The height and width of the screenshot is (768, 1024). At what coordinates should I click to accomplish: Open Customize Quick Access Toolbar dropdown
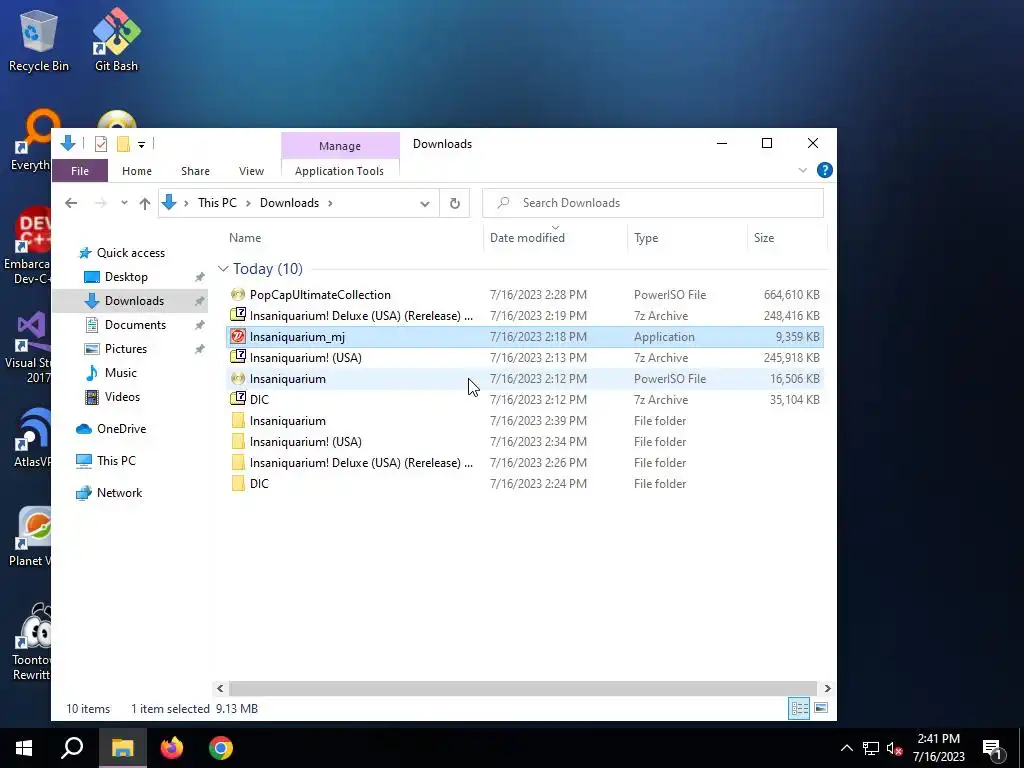pyautogui.click(x=141, y=144)
